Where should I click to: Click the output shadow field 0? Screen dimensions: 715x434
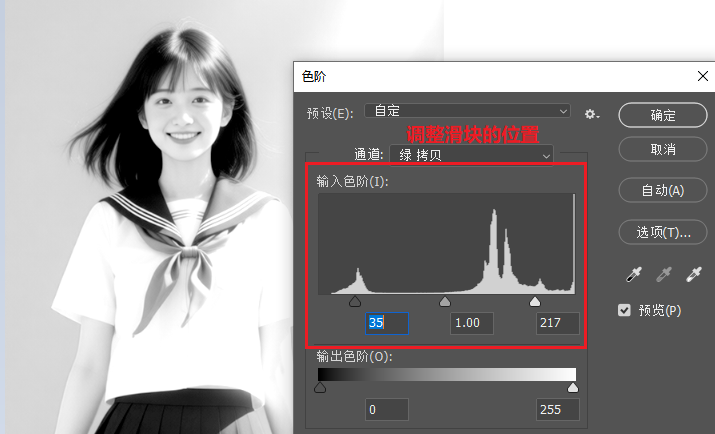point(387,409)
